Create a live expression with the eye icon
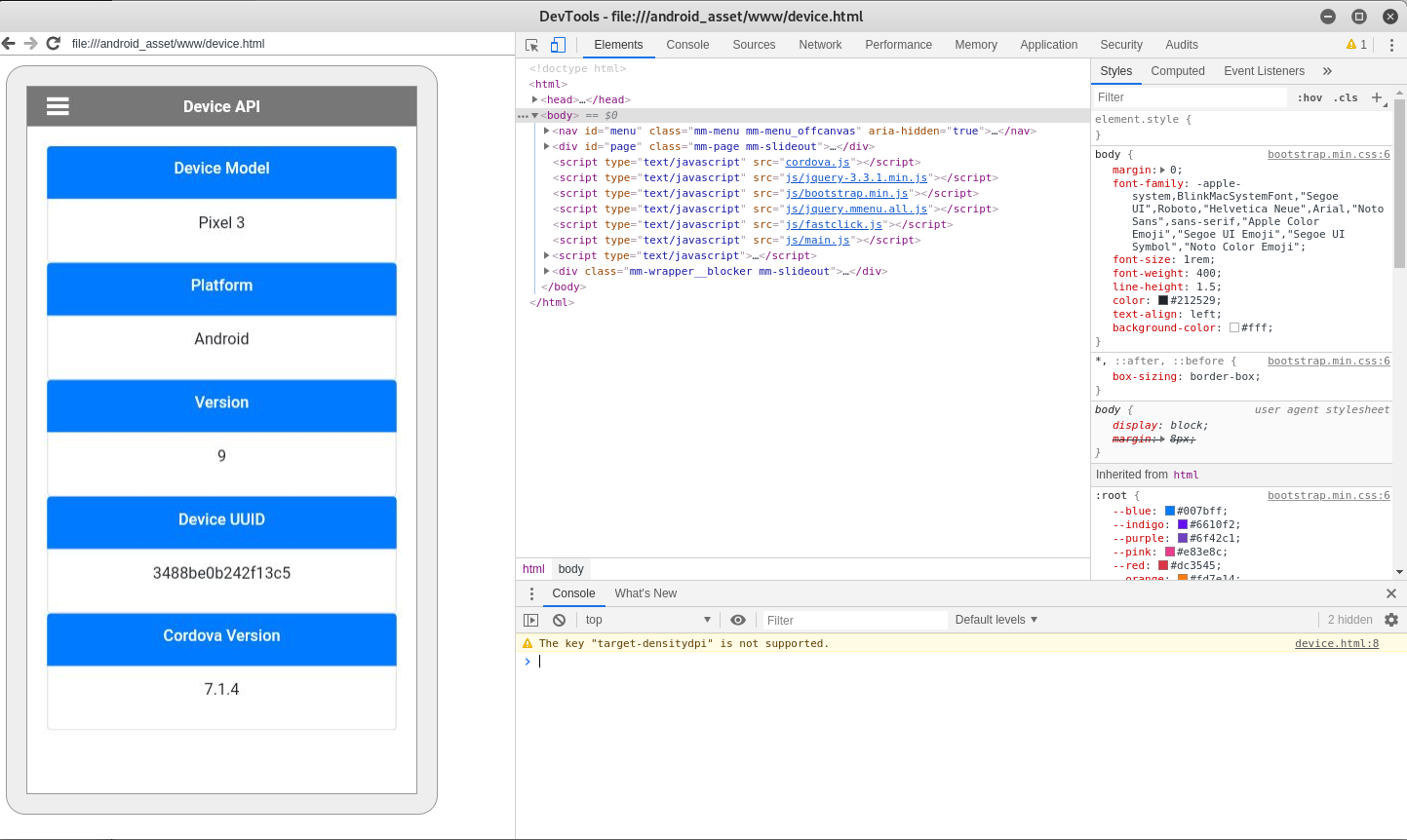1407x840 pixels. point(738,620)
